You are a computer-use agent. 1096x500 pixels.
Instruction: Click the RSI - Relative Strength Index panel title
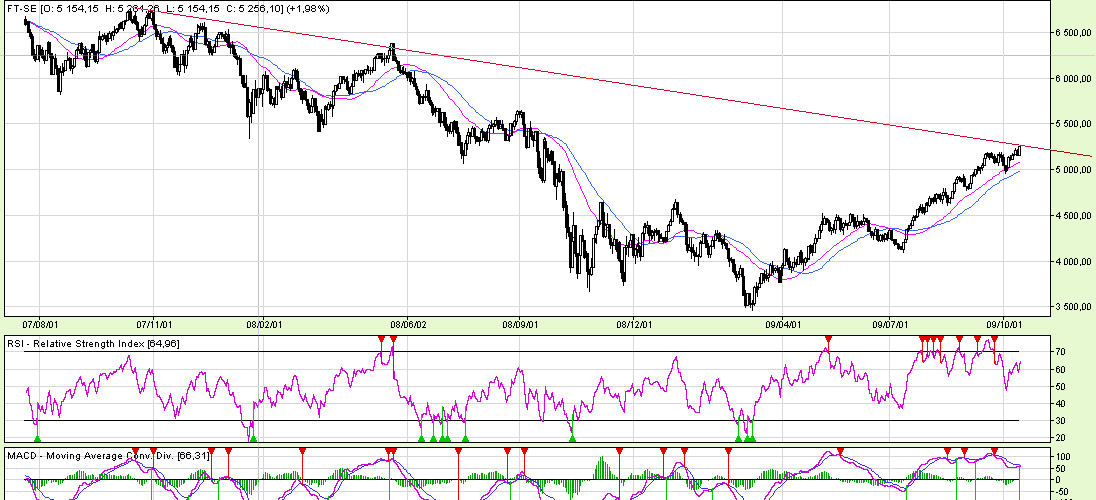[93, 343]
